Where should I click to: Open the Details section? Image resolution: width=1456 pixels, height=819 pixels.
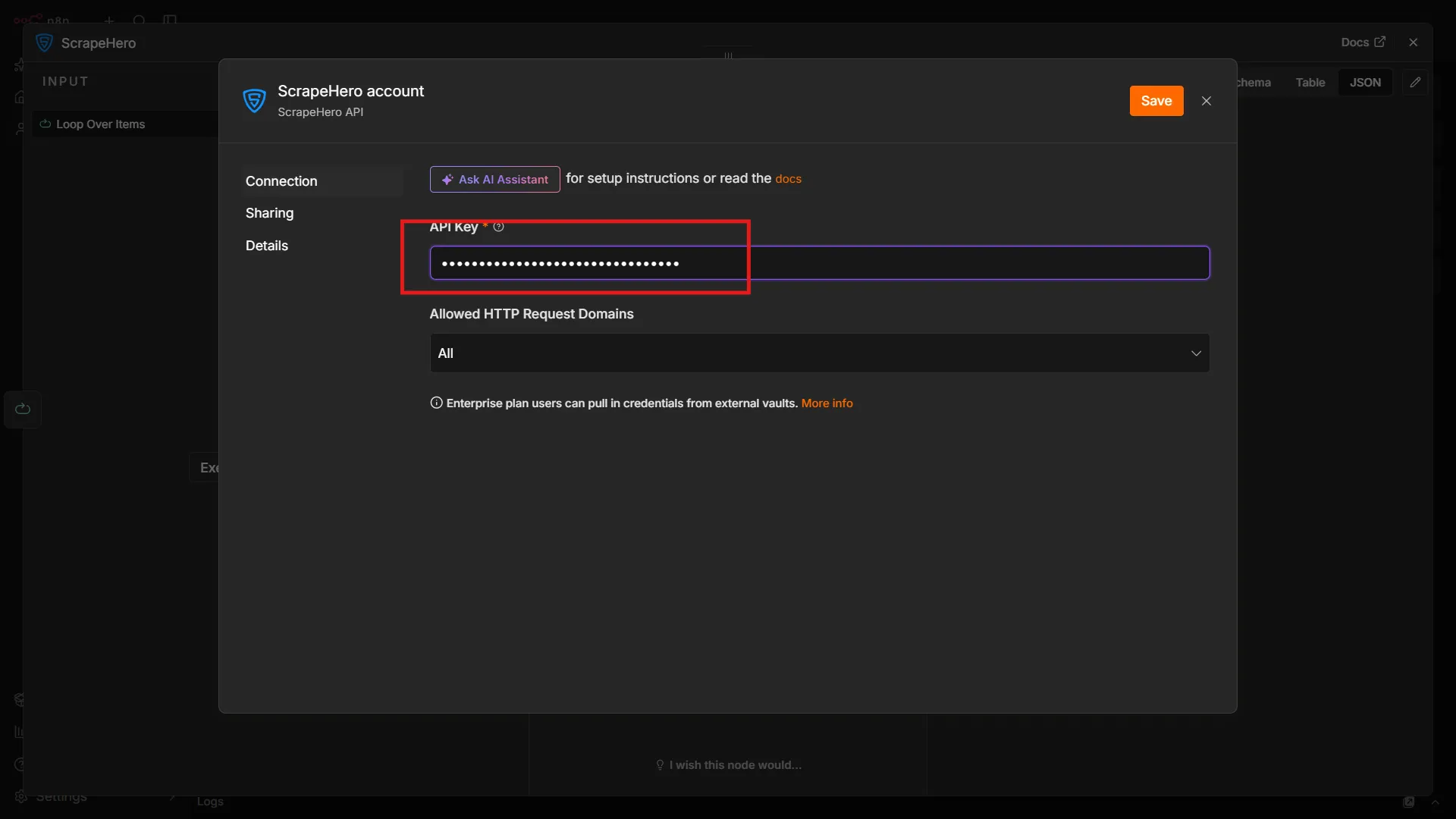point(267,246)
